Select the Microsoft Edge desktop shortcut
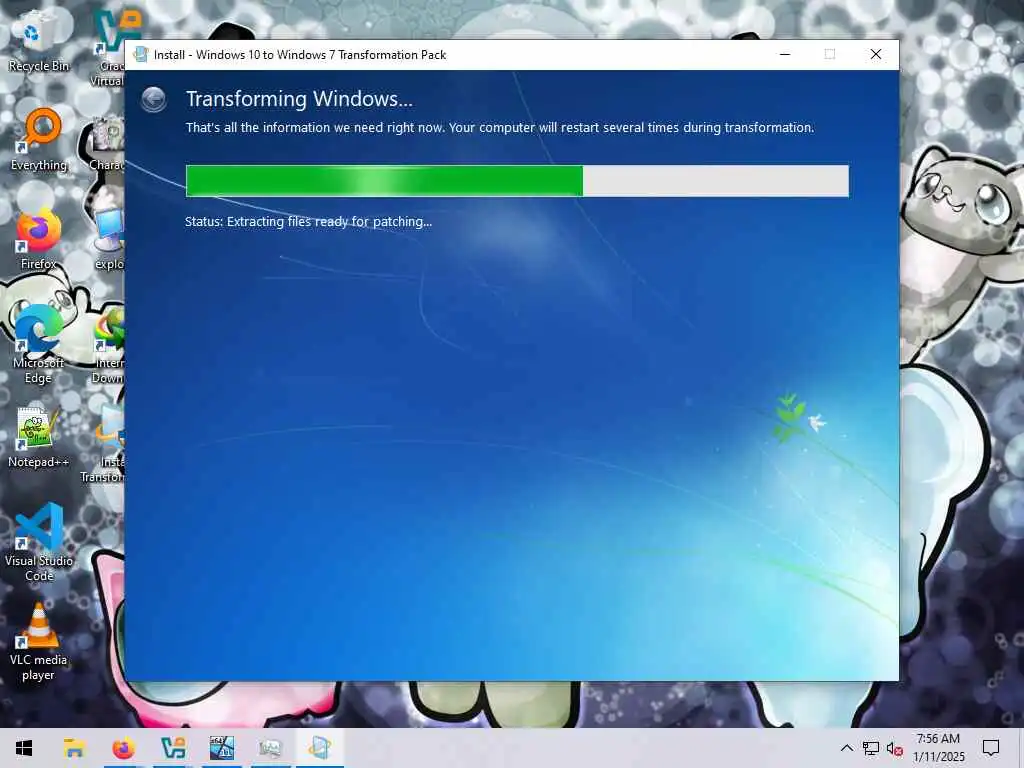1024x768 pixels. (39, 344)
